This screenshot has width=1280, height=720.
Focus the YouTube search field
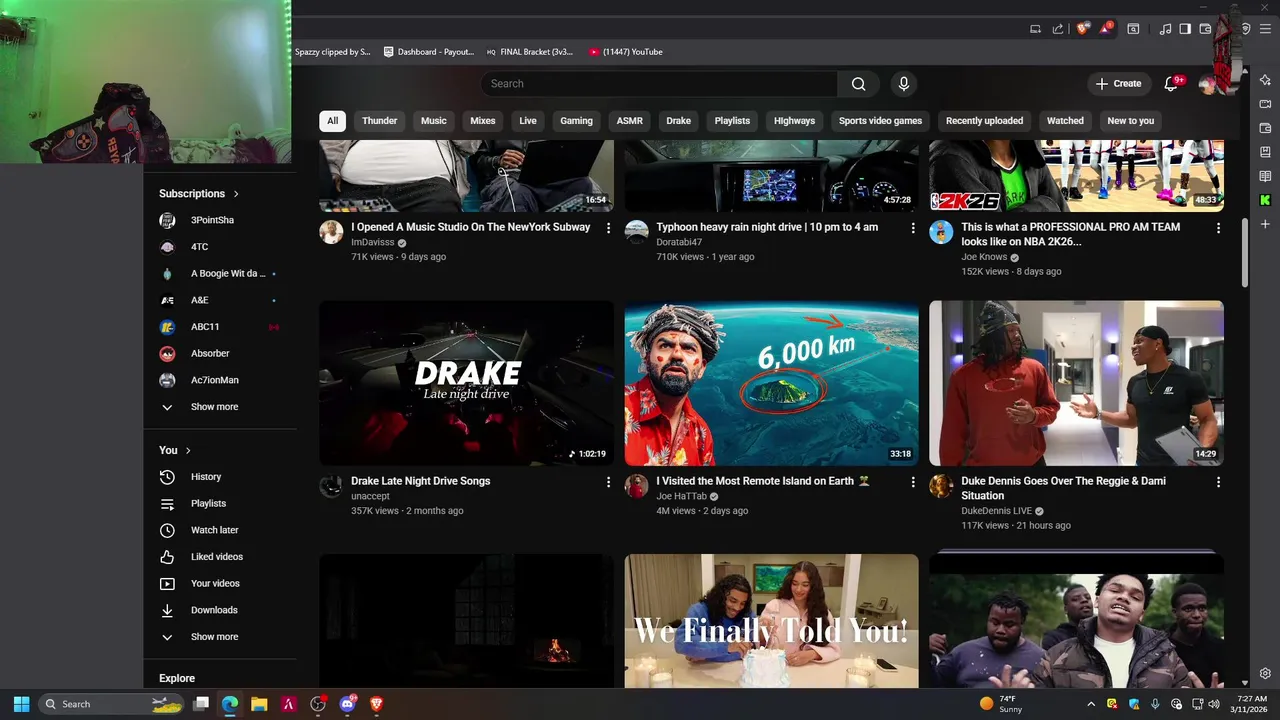pyautogui.click(x=659, y=84)
